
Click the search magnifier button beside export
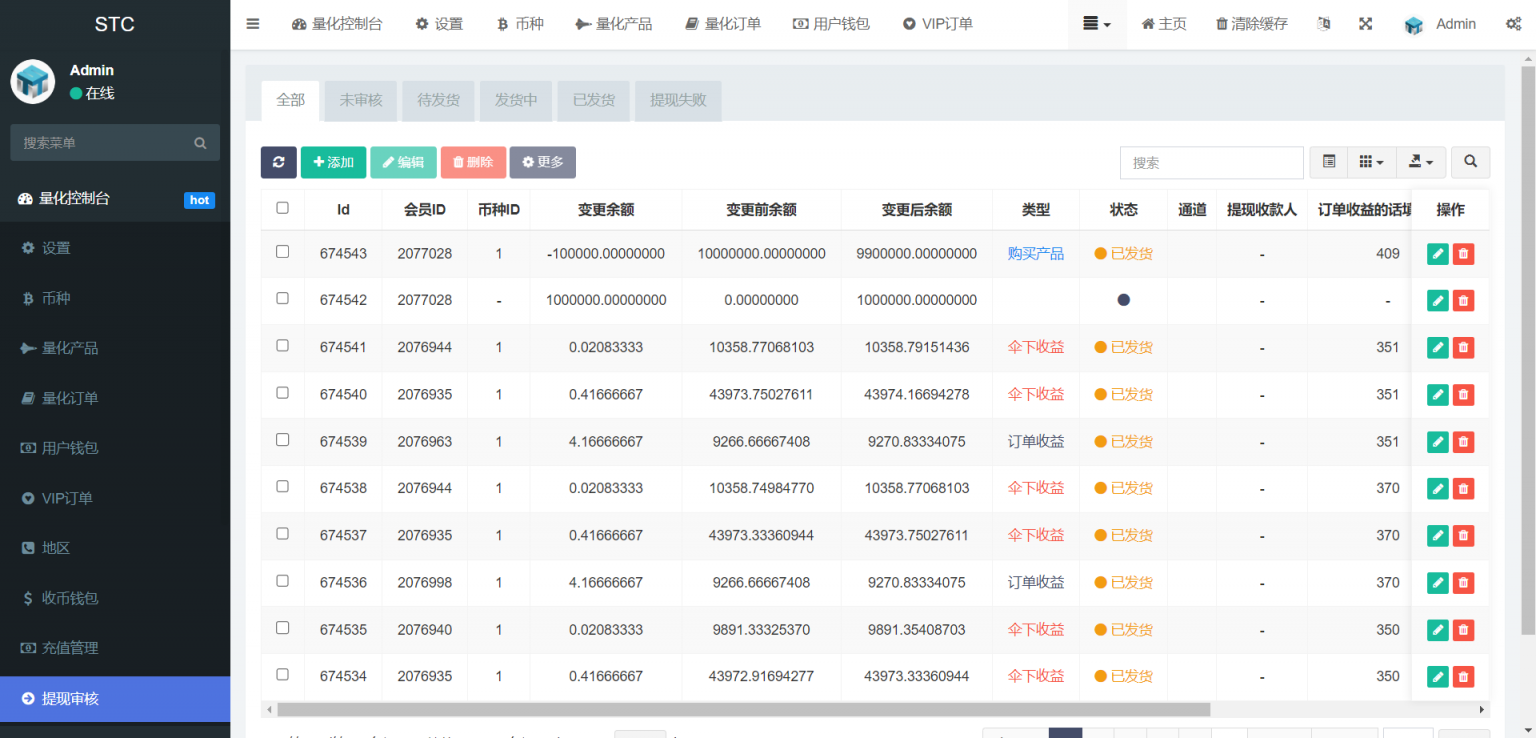point(1471,162)
